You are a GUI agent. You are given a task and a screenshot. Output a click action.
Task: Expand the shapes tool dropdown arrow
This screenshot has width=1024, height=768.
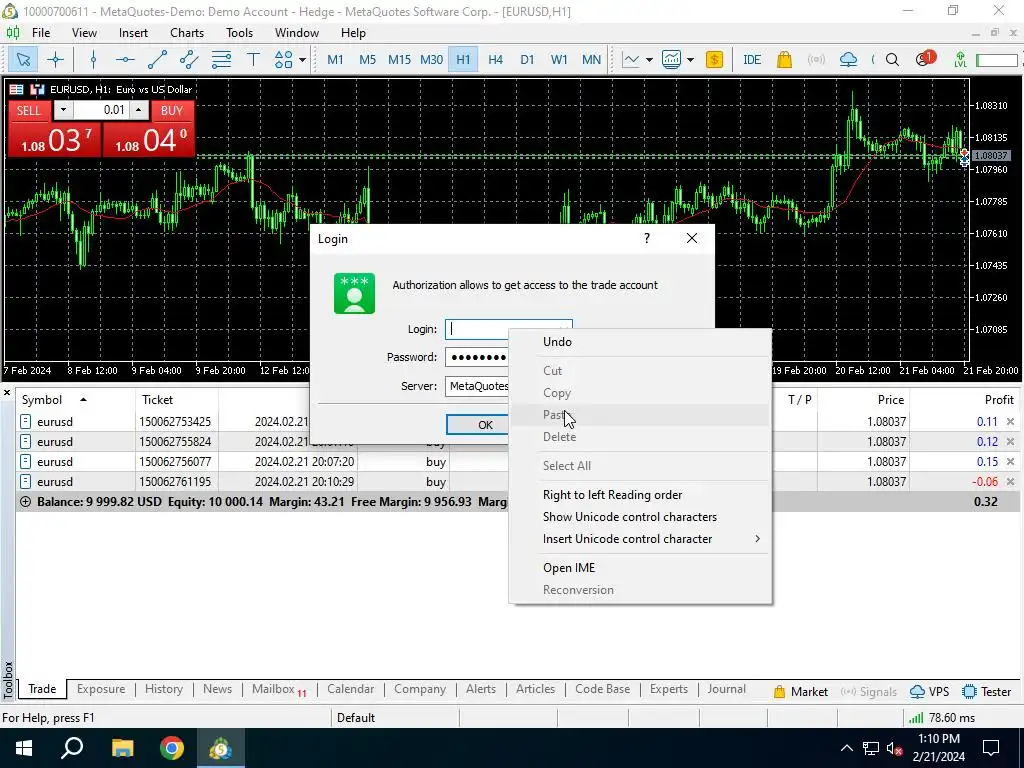point(302,60)
